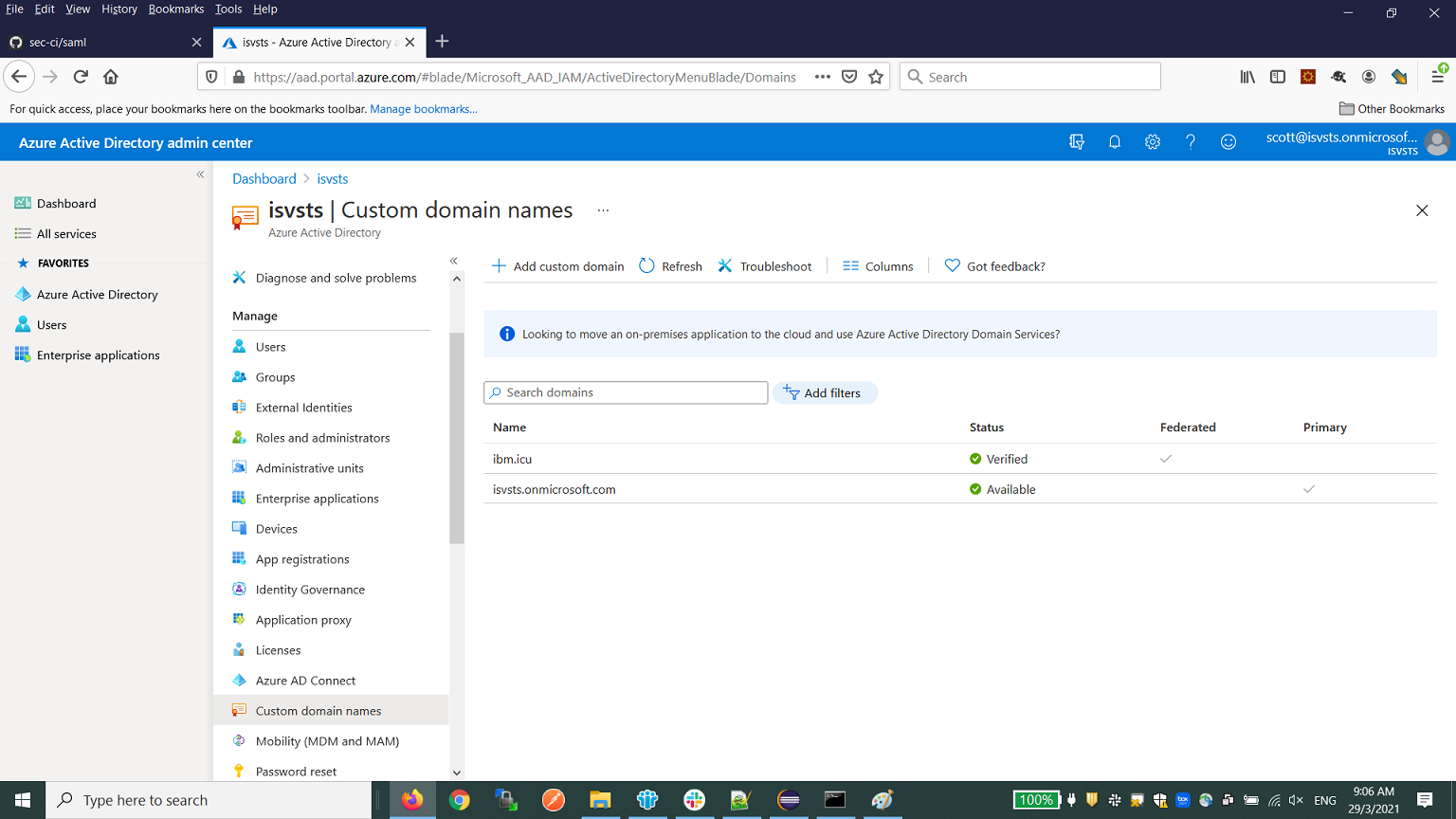The width and height of the screenshot is (1456, 819).
Task: Click the tracking protection shield icon
Action: [x=210, y=76]
